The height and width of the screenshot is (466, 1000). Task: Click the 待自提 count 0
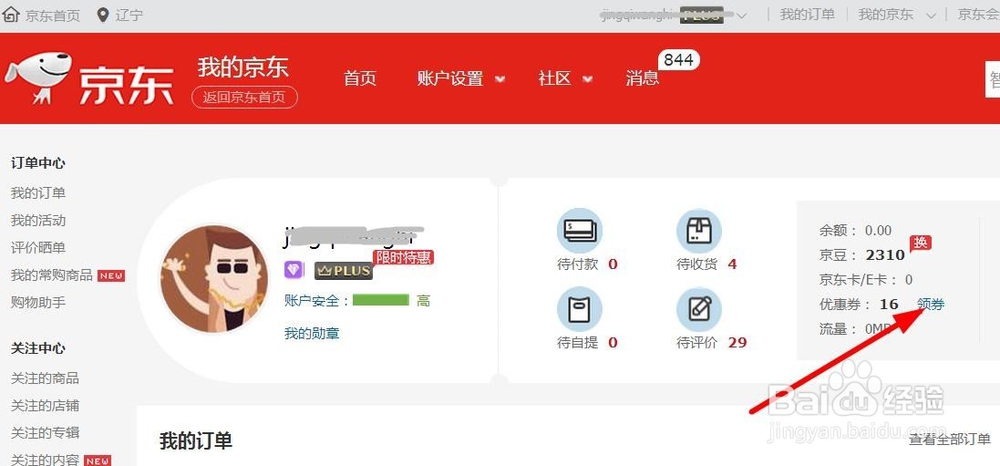point(613,343)
